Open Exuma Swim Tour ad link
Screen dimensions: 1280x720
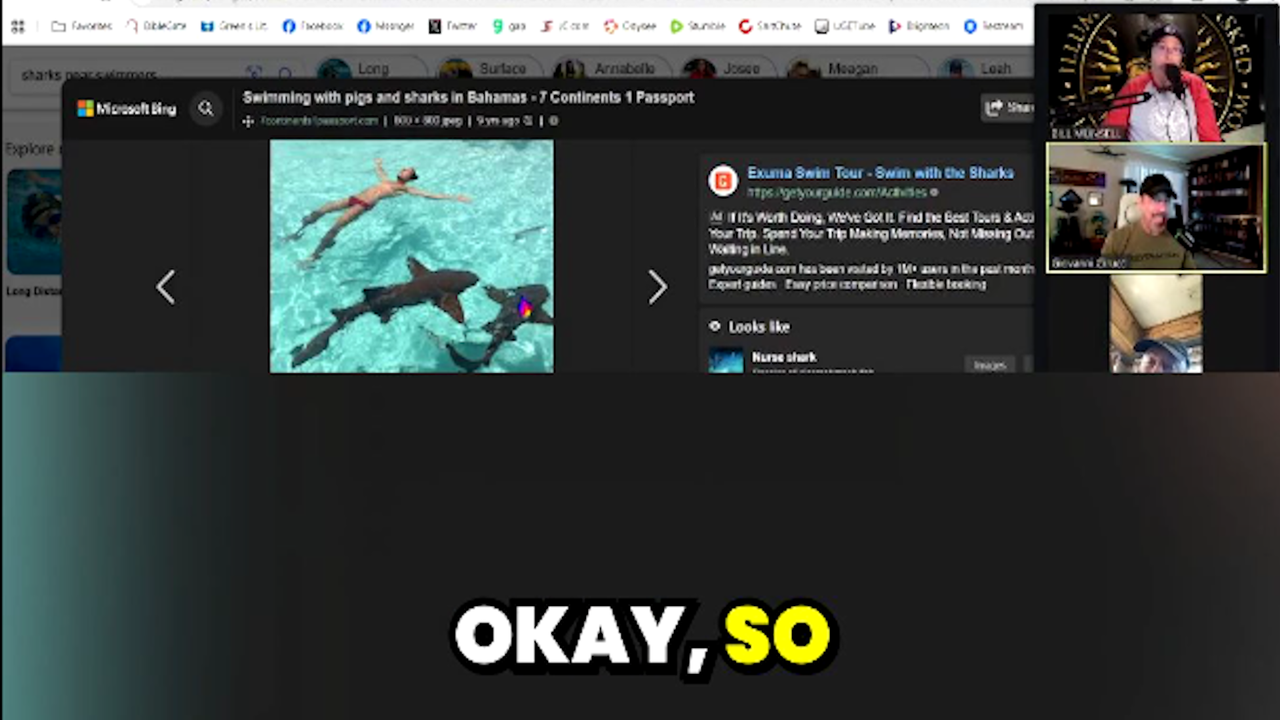pyautogui.click(x=880, y=173)
